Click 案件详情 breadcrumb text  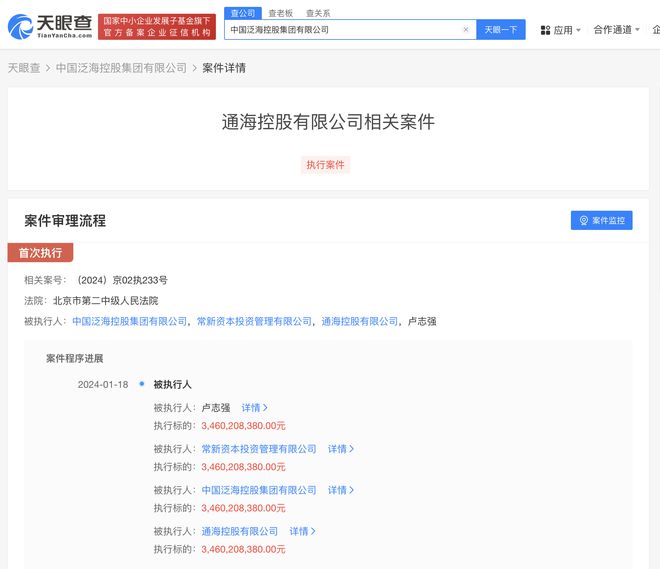click(224, 68)
